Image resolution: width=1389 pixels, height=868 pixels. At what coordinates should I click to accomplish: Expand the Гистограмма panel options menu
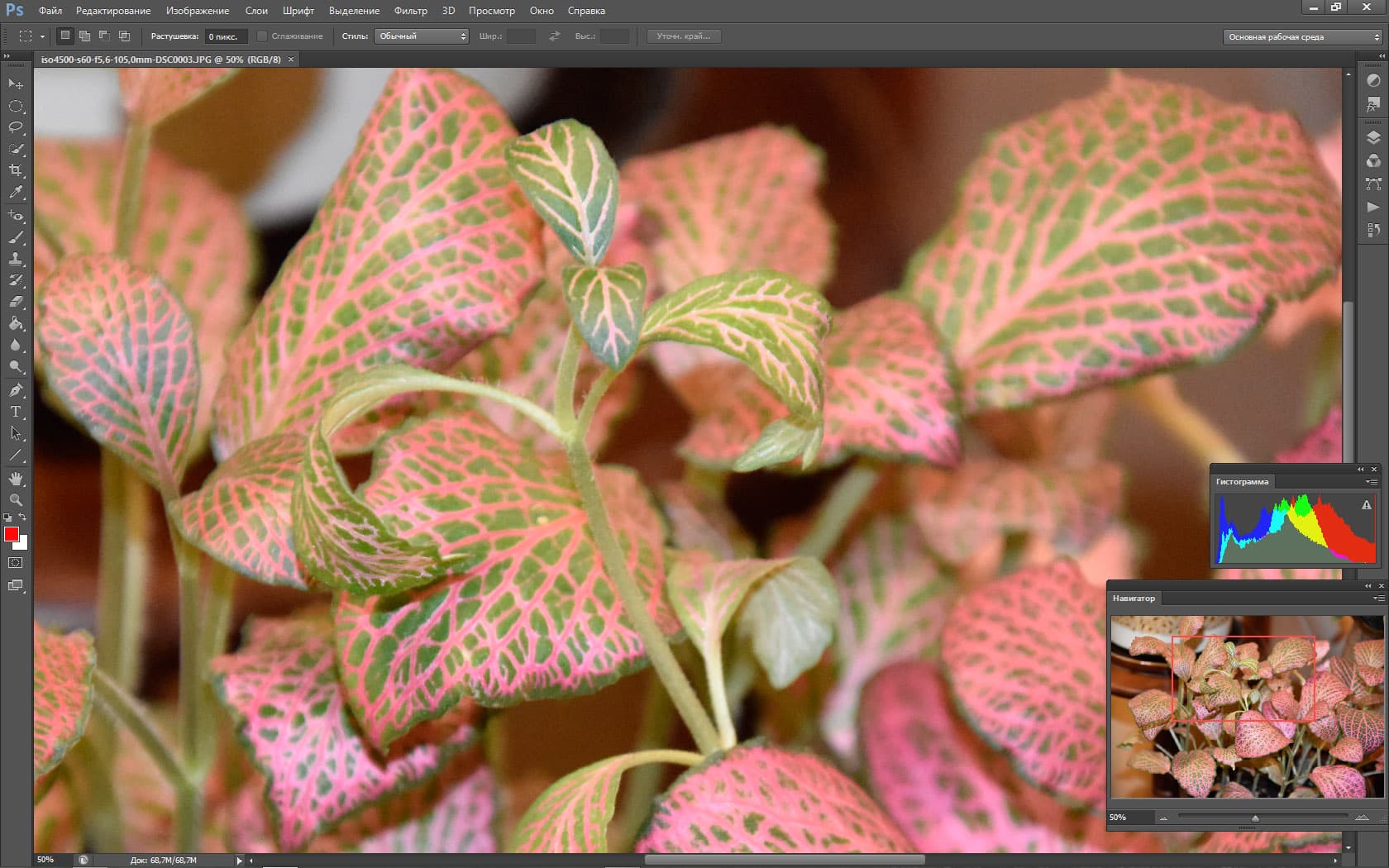(1372, 482)
